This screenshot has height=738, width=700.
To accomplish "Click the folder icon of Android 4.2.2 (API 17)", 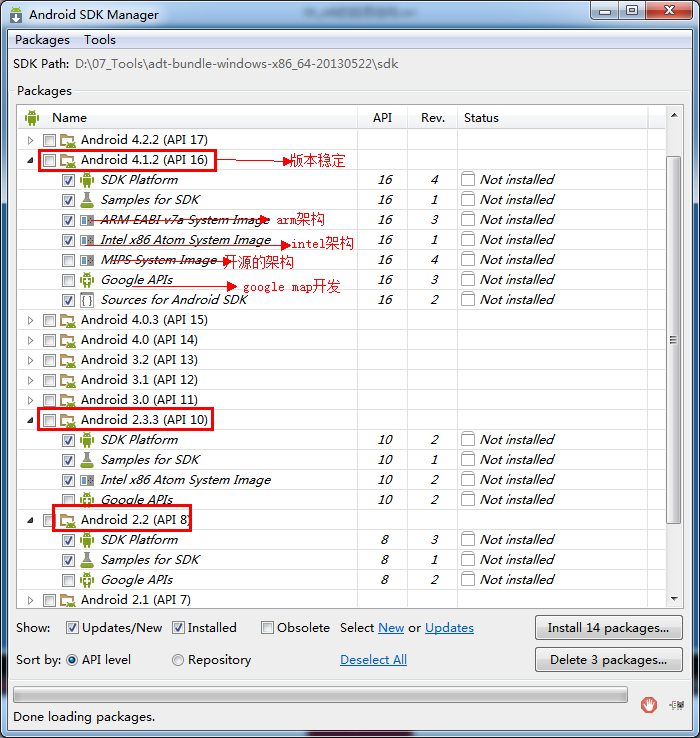I will [x=68, y=140].
